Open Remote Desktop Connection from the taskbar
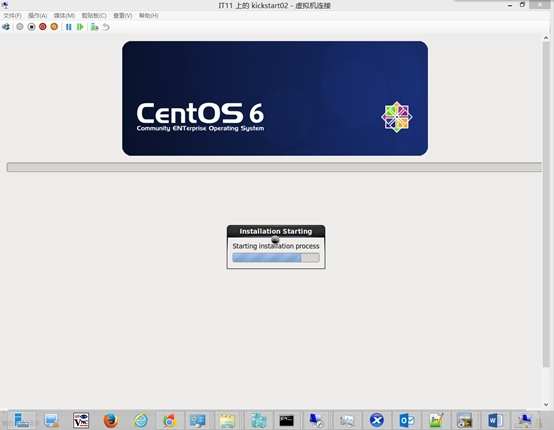This screenshot has height=430, width=554. (x=316, y=420)
